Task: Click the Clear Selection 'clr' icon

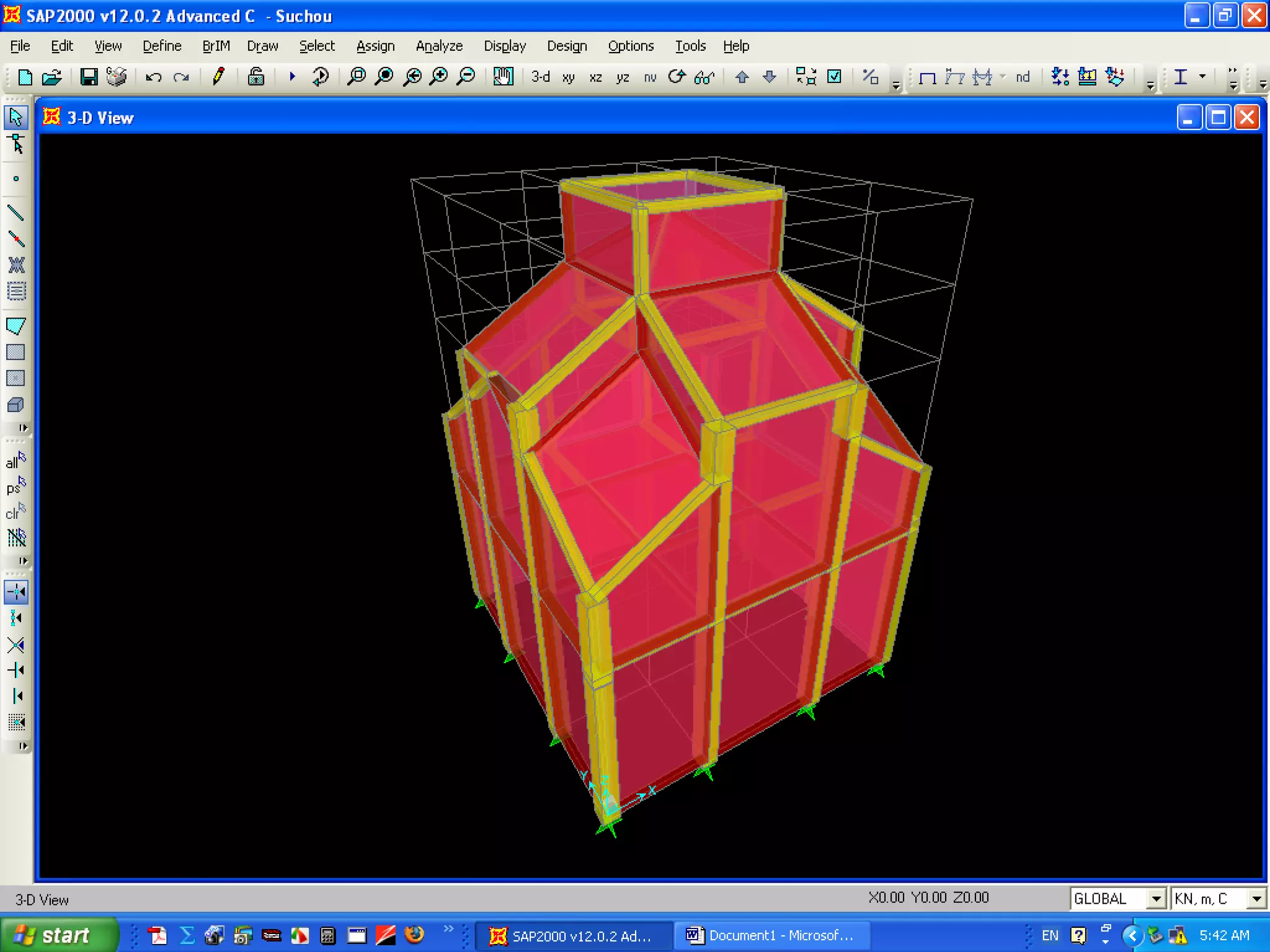Action: pos(16,512)
